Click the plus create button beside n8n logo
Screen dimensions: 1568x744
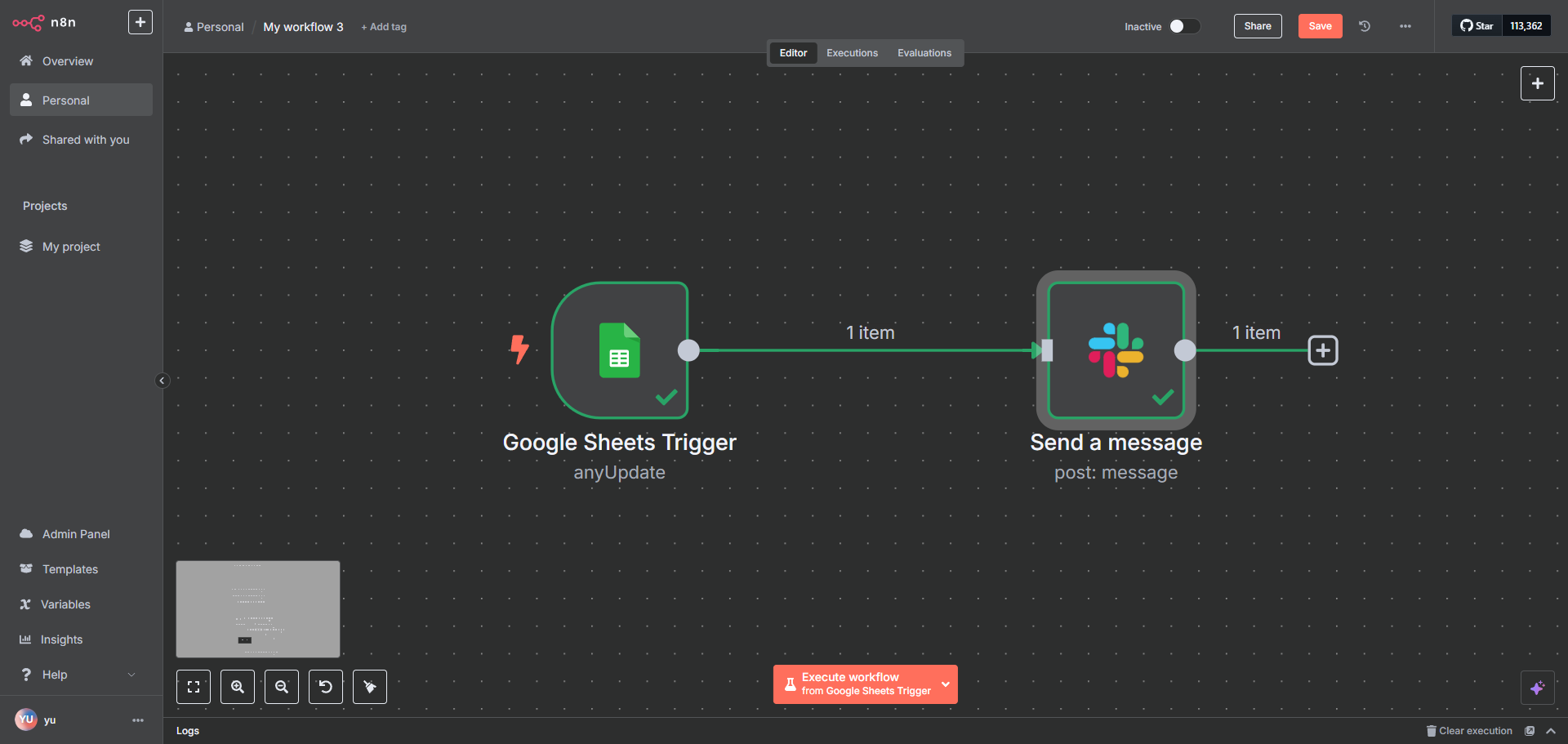pos(140,22)
